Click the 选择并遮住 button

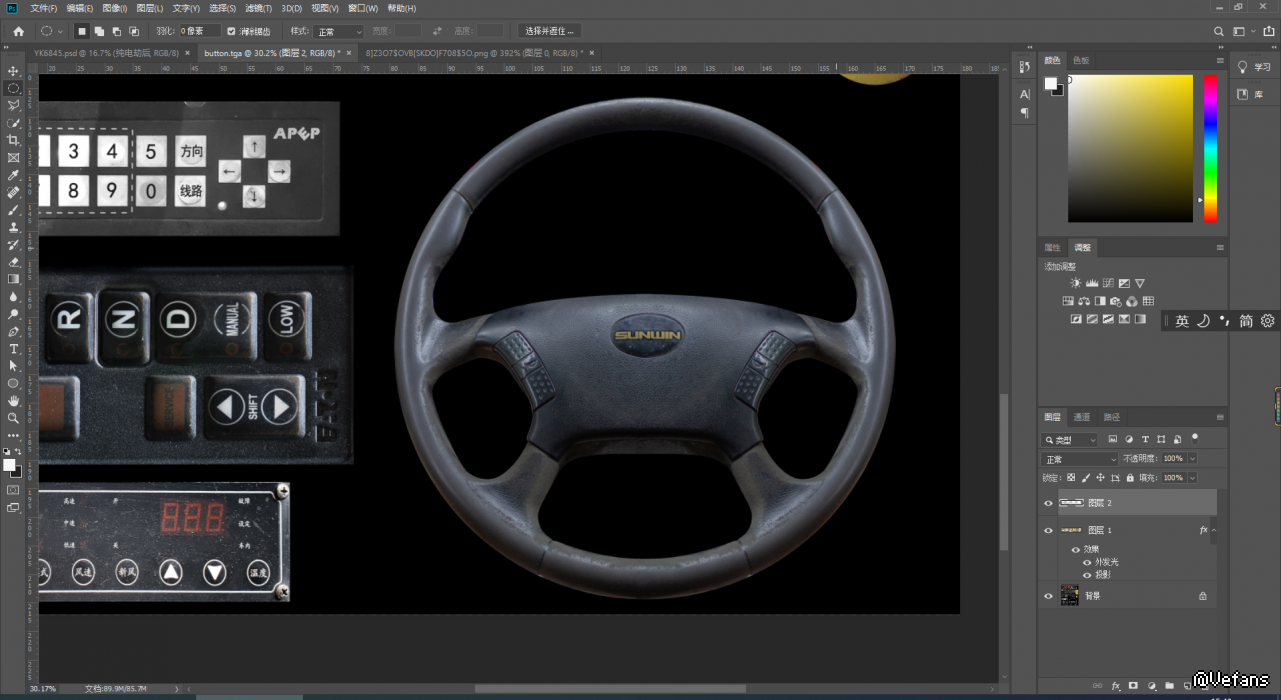[549, 31]
